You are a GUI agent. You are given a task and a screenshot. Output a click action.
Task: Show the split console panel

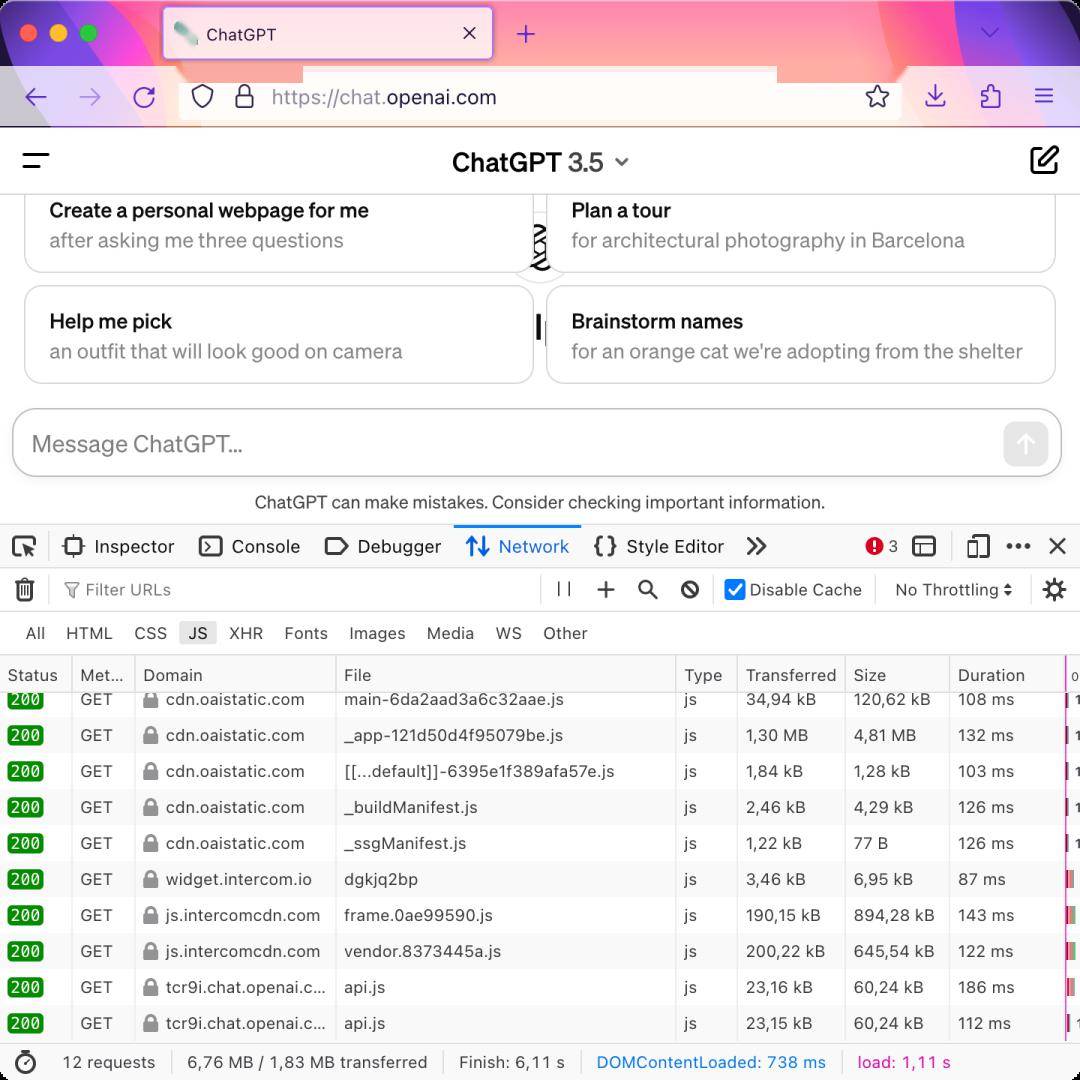[x=923, y=546]
